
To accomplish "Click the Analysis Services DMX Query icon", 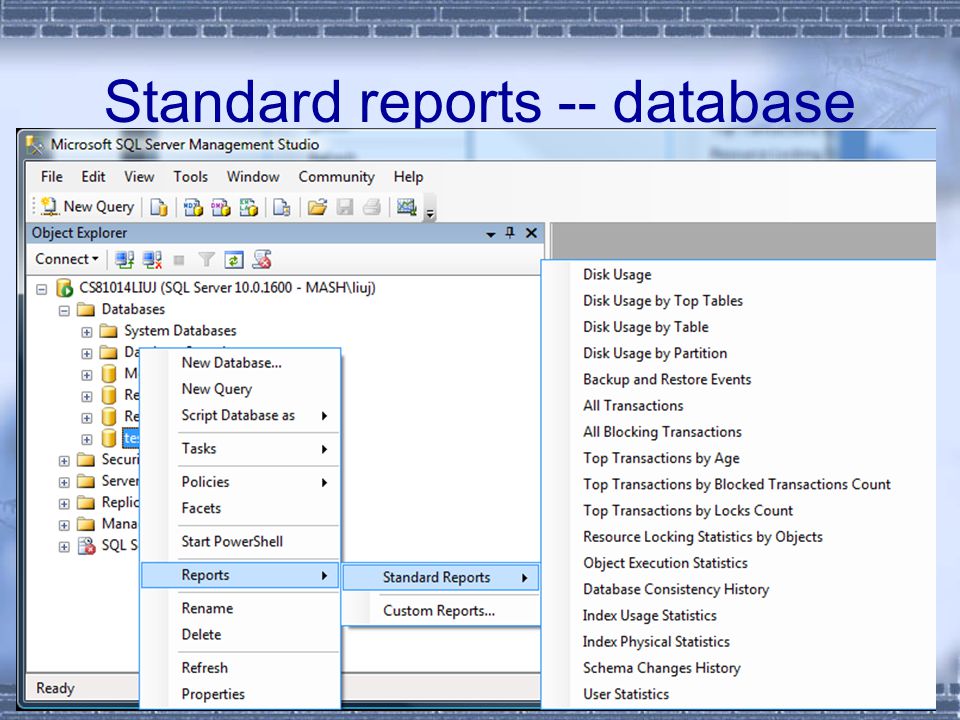I will point(221,208).
